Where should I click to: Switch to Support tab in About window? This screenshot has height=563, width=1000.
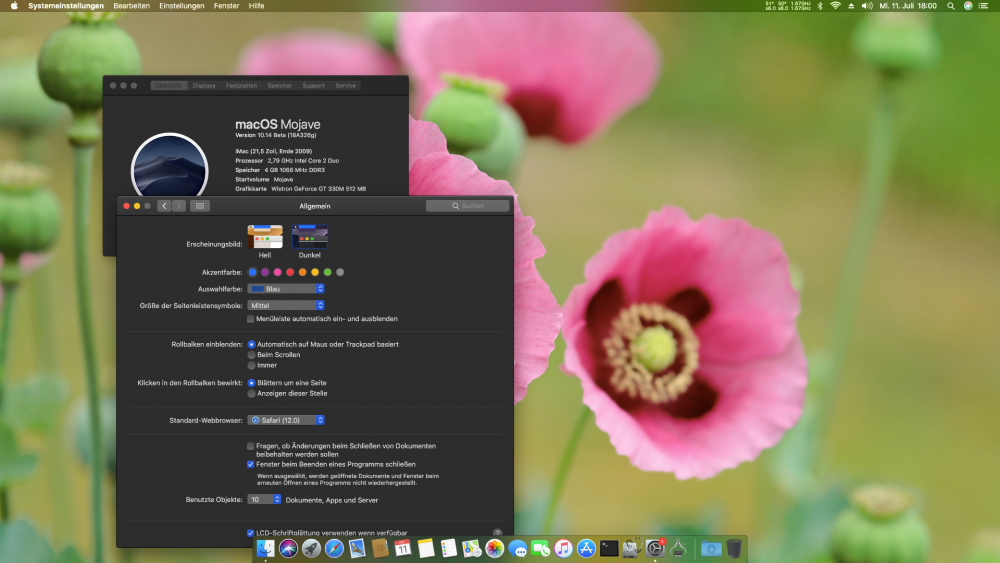pyautogui.click(x=313, y=85)
